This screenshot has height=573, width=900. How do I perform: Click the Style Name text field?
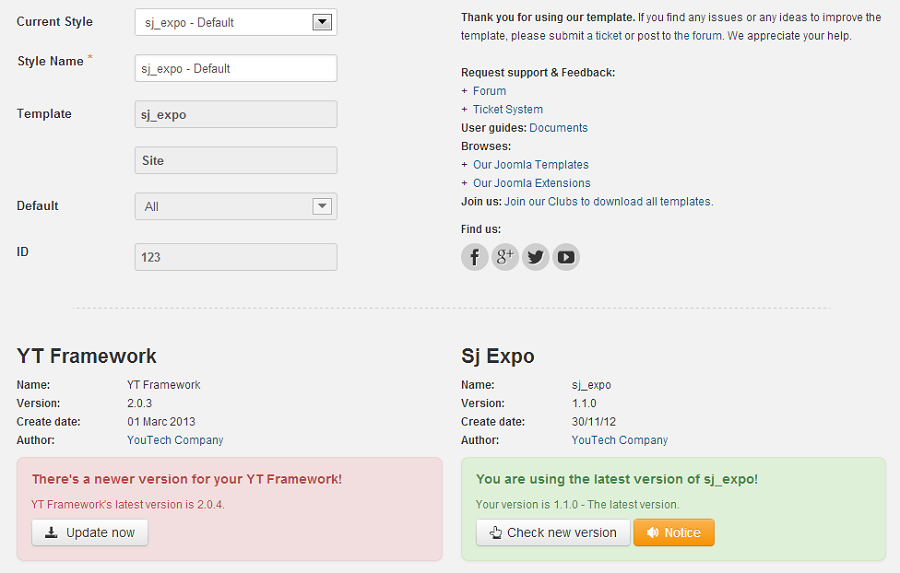point(236,68)
